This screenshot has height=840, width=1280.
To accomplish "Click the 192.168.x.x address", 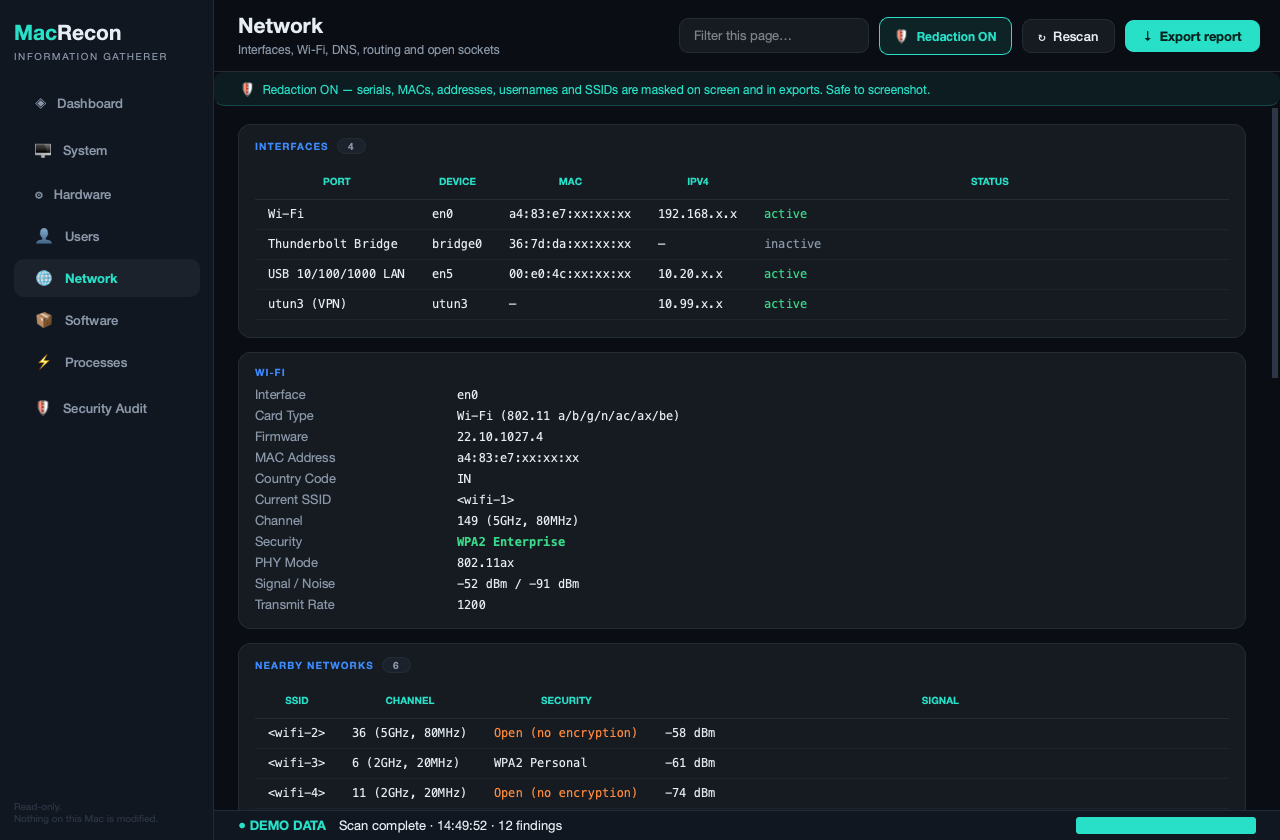I will (x=698, y=214).
